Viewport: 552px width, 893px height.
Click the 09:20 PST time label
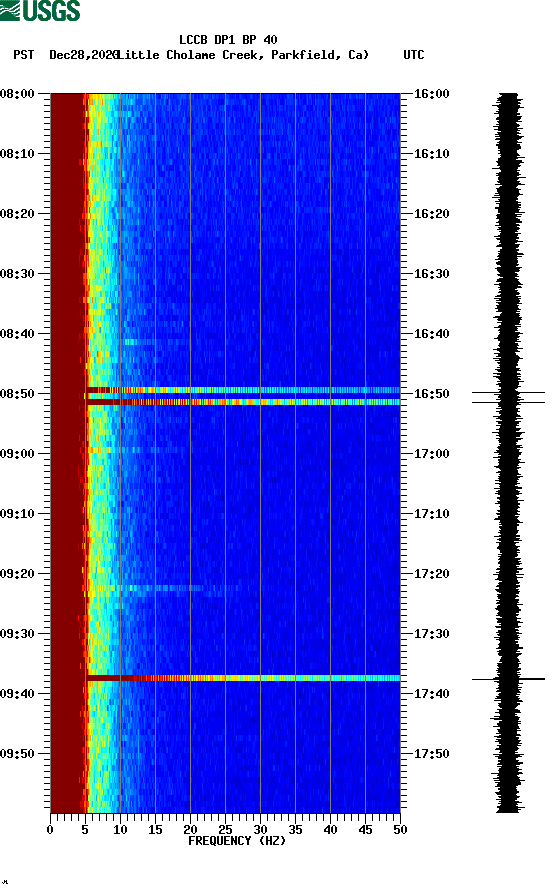click(x=17, y=574)
